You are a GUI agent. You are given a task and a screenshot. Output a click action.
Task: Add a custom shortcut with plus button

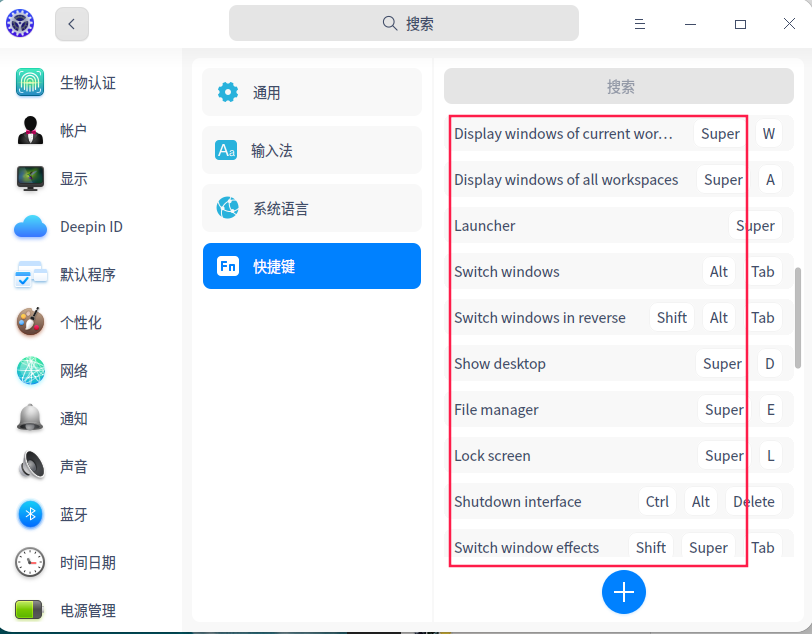point(624,592)
